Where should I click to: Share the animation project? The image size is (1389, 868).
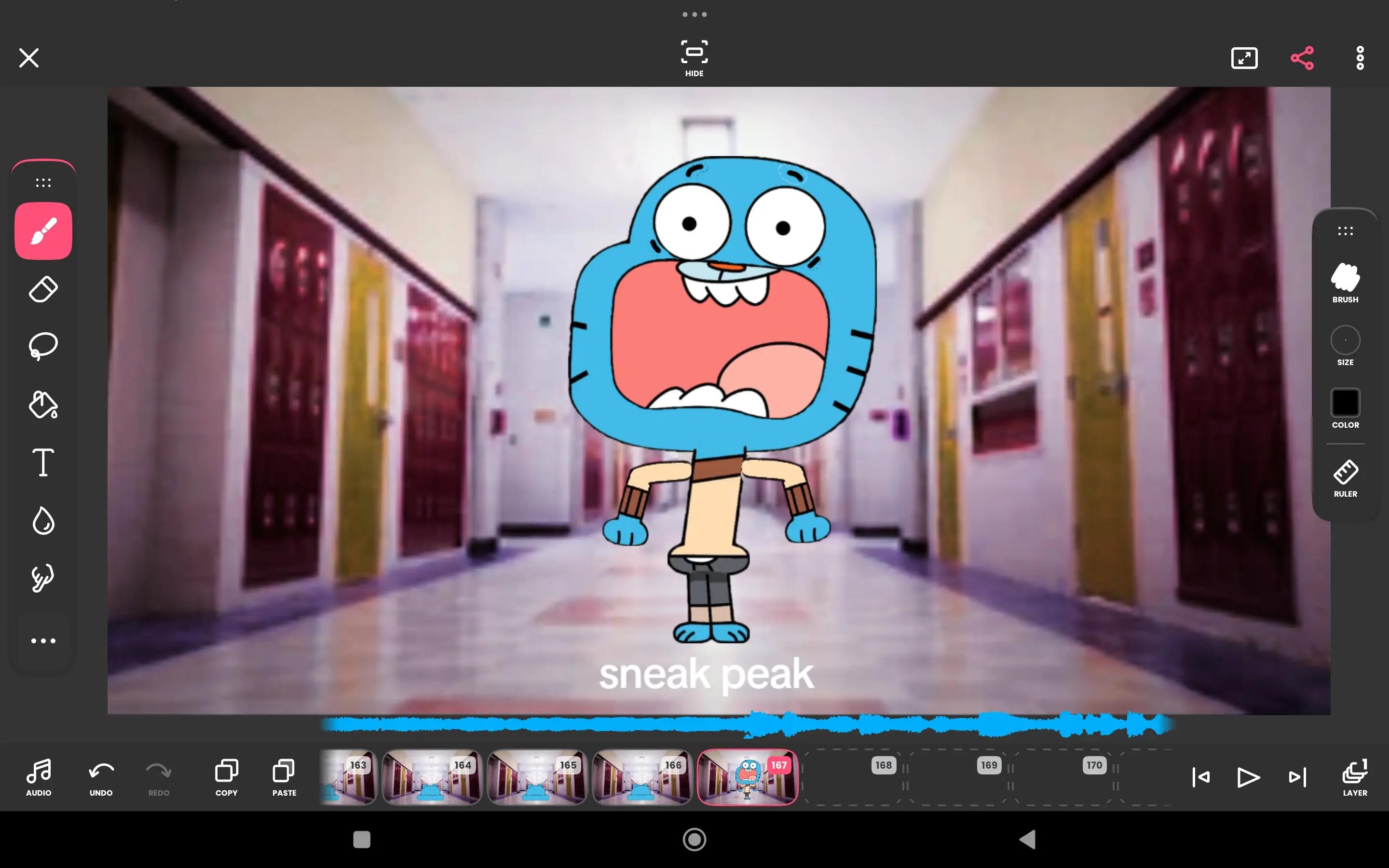click(x=1302, y=58)
